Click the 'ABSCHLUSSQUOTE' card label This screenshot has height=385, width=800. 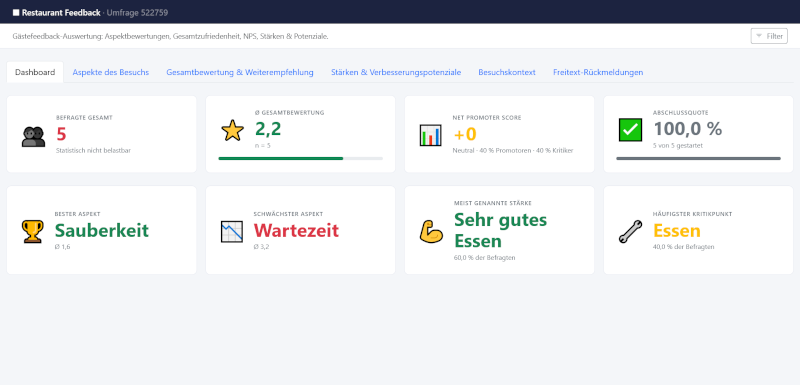click(681, 112)
